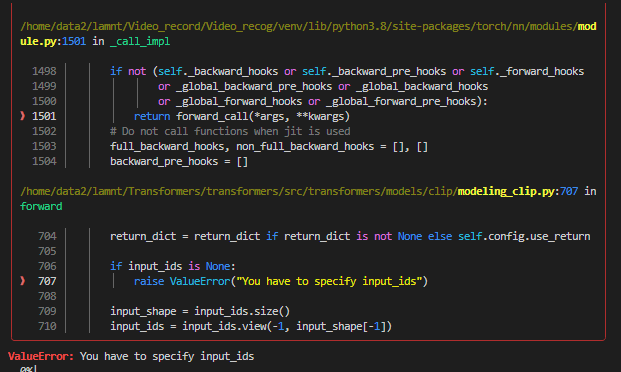The height and width of the screenshot is (372, 621).
Task: Click the red arrow marker at line 707
Action: (23, 280)
